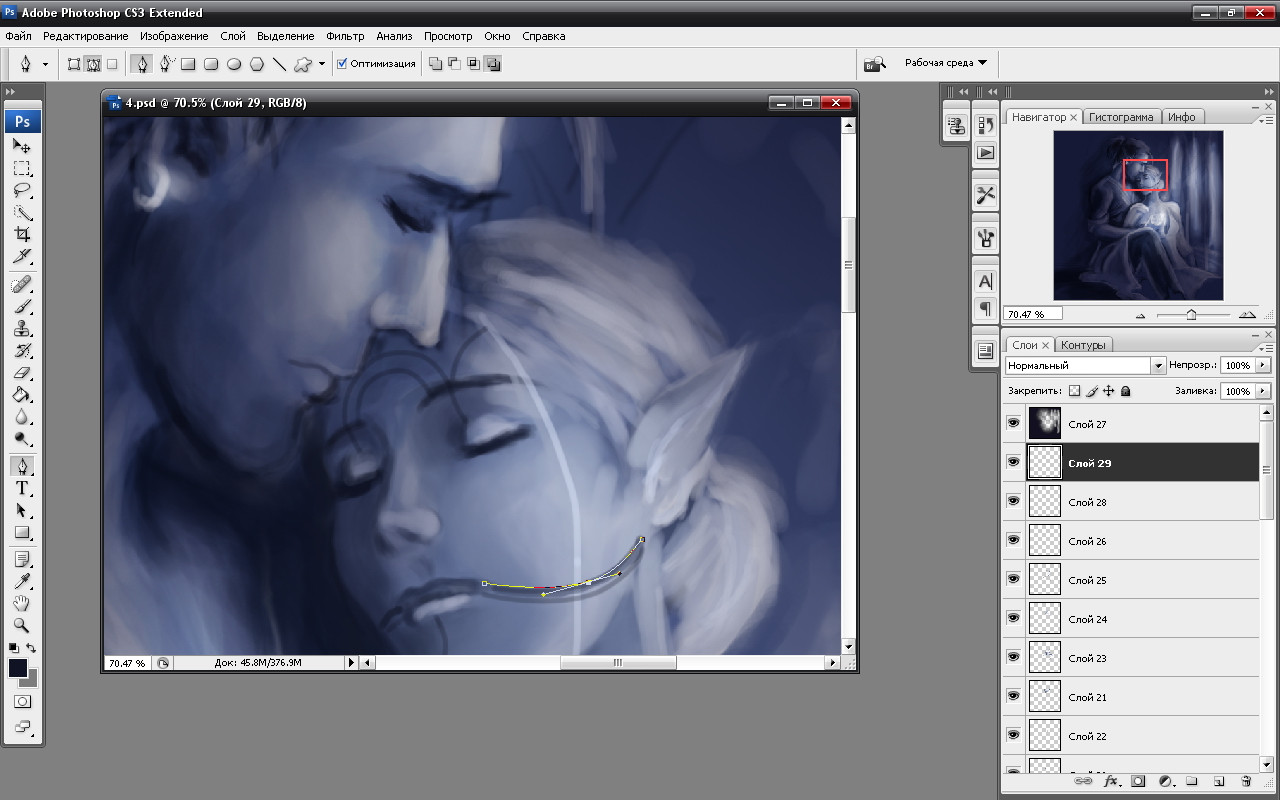Select the Lasso tool
This screenshot has height=800, width=1280.
click(x=22, y=190)
